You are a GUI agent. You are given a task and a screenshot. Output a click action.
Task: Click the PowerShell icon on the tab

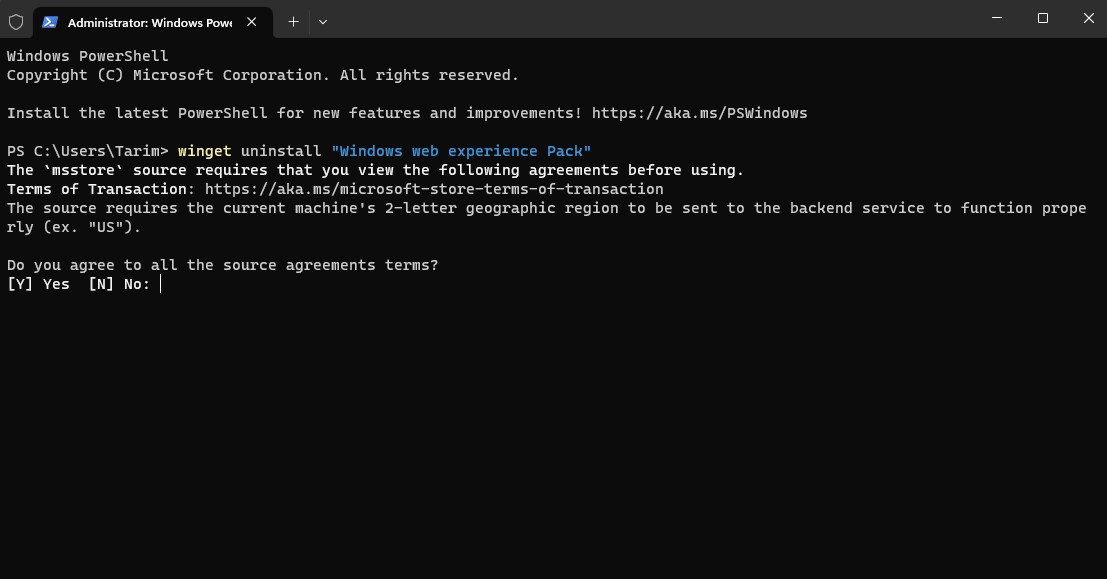(50, 22)
